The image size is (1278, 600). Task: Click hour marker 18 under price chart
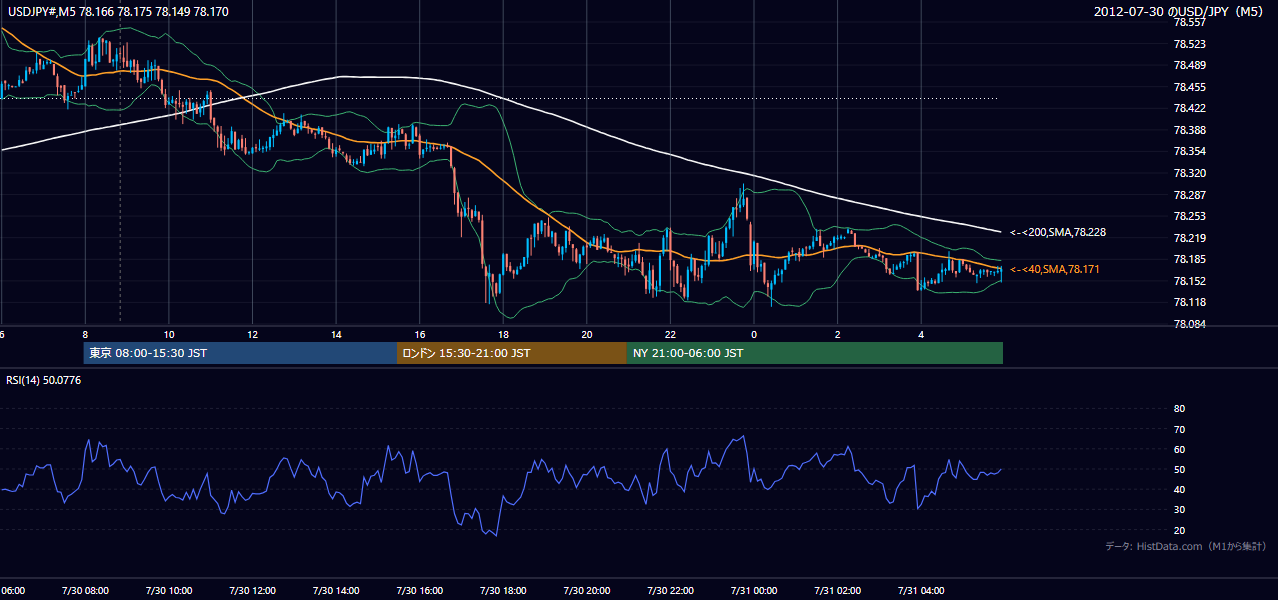point(503,334)
